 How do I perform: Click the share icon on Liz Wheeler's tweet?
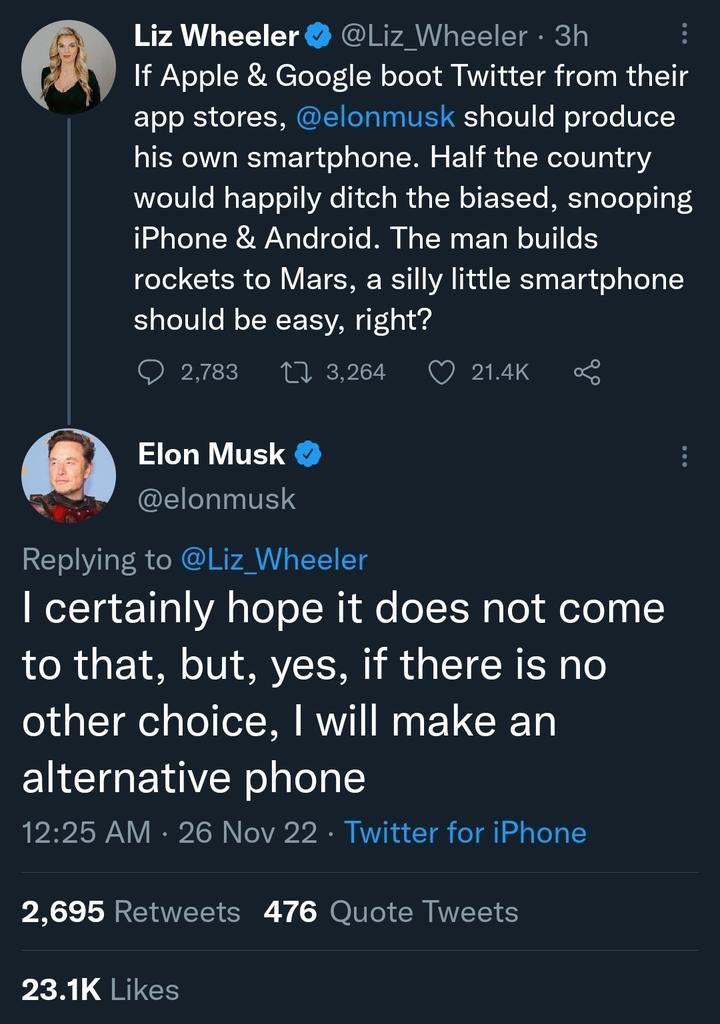[586, 372]
